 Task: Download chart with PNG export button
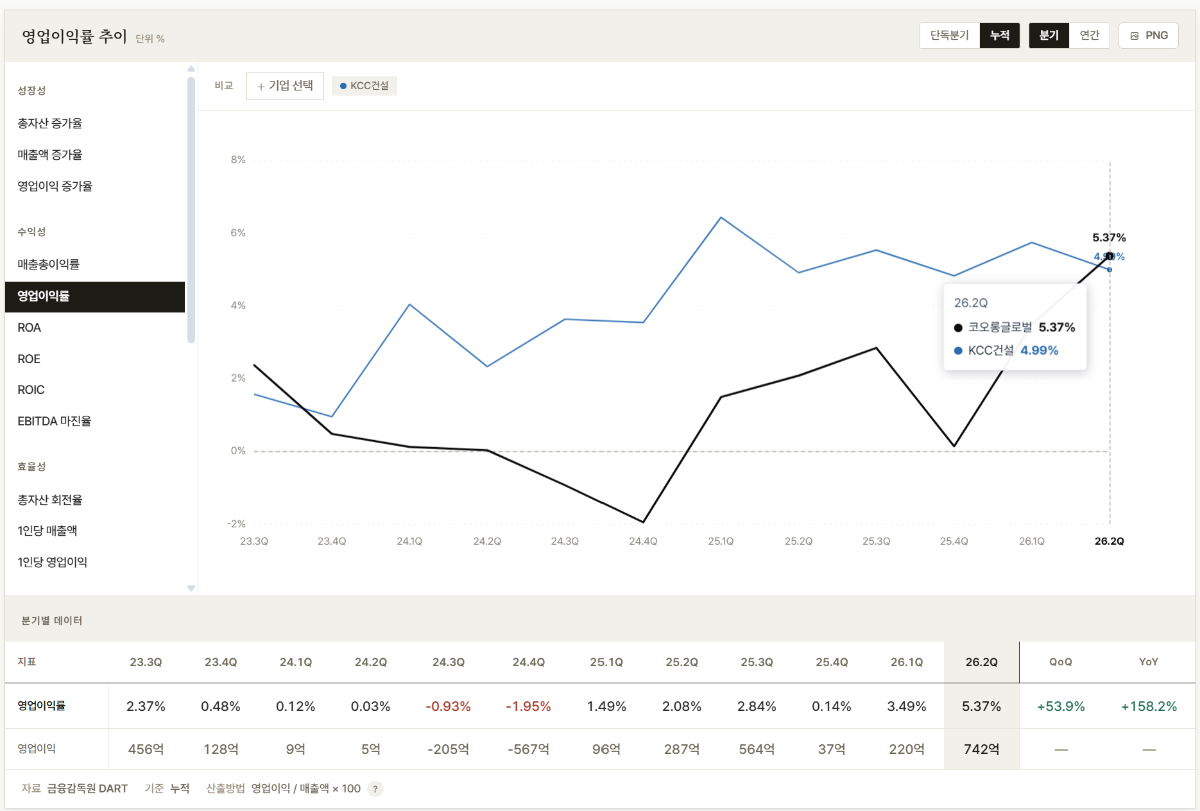(x=1148, y=35)
